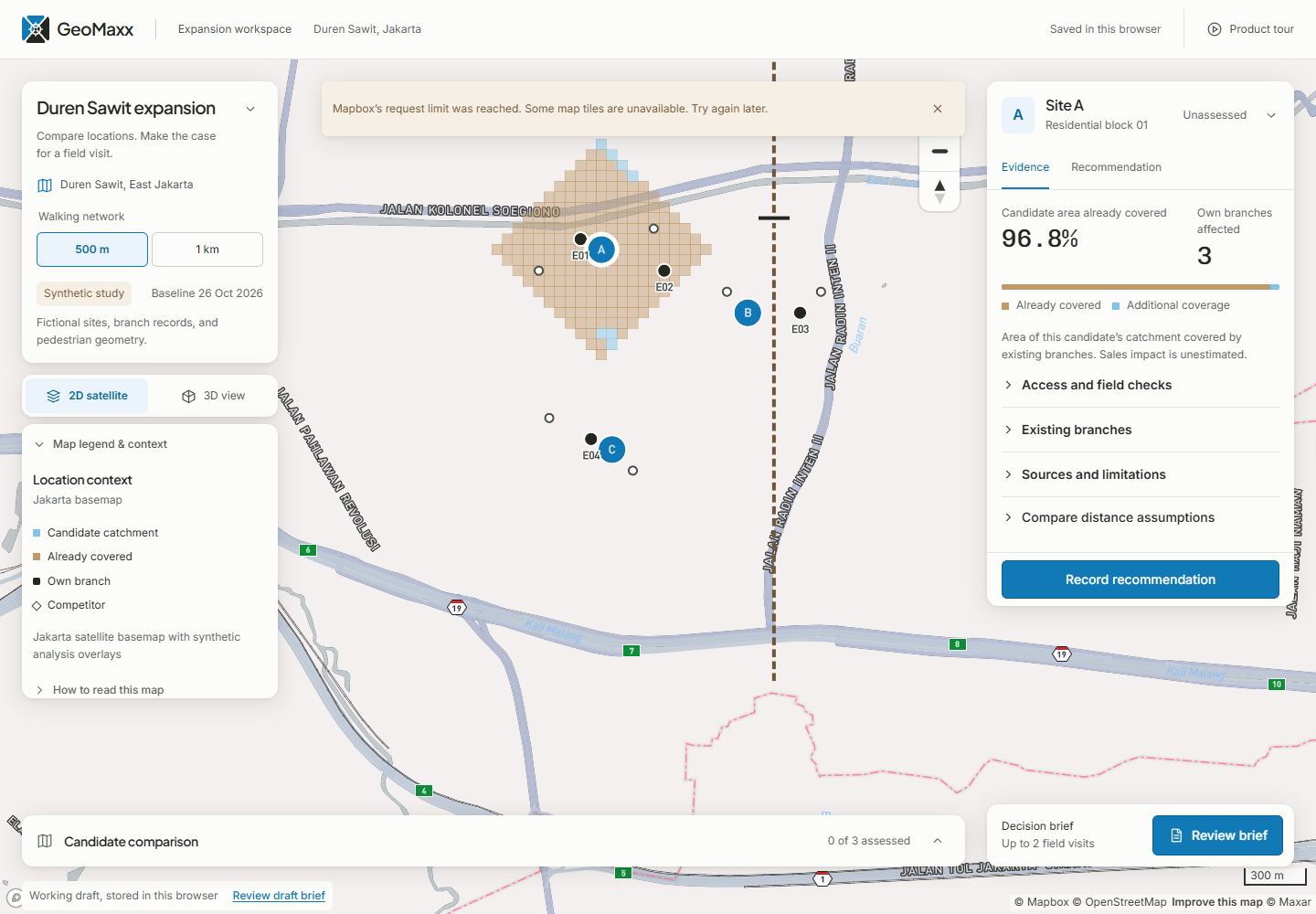Open the Product tour play icon
Image resolution: width=1316 pixels, height=914 pixels.
click(x=1215, y=29)
